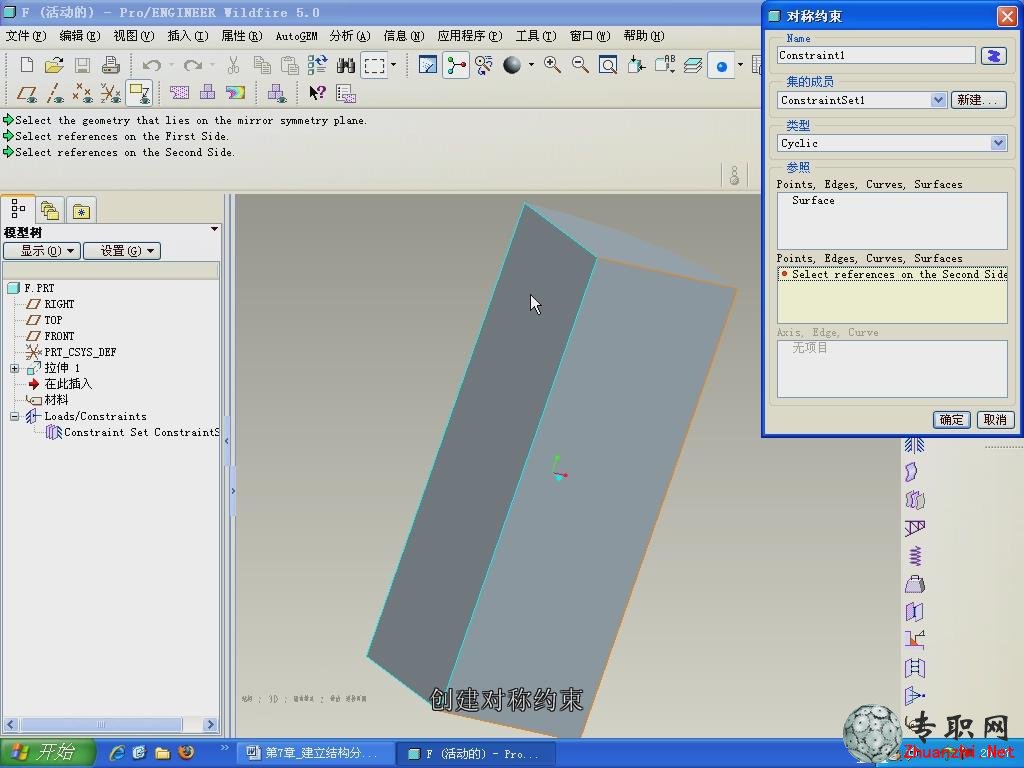This screenshot has width=1024, height=768.
Task: Click the context help arrow icon
Action: (x=317, y=93)
